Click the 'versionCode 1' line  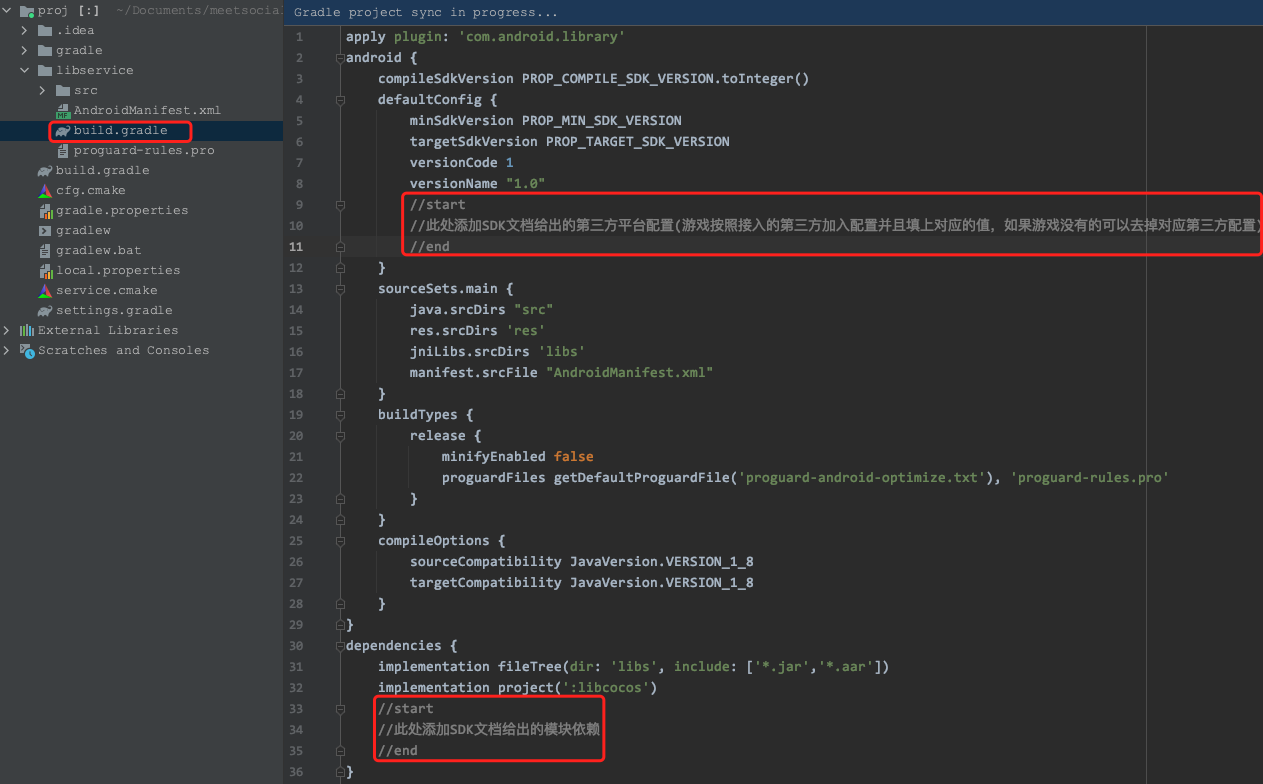[462, 163]
